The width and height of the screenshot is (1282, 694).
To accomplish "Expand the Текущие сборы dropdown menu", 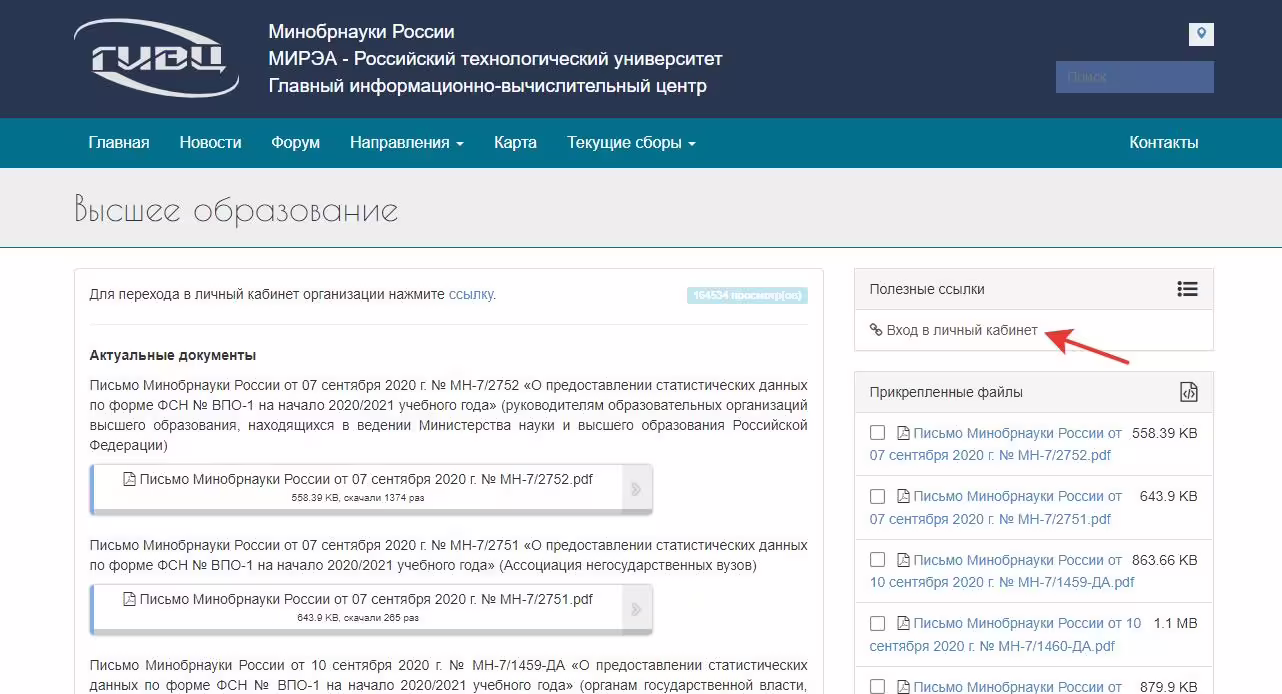I will [x=631, y=143].
